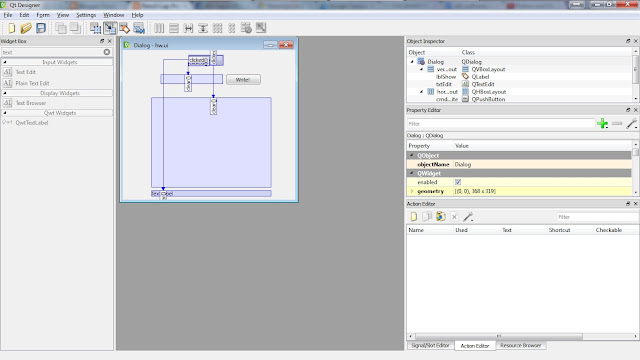
Task: Collapse the QWidget property group
Action: point(411,173)
